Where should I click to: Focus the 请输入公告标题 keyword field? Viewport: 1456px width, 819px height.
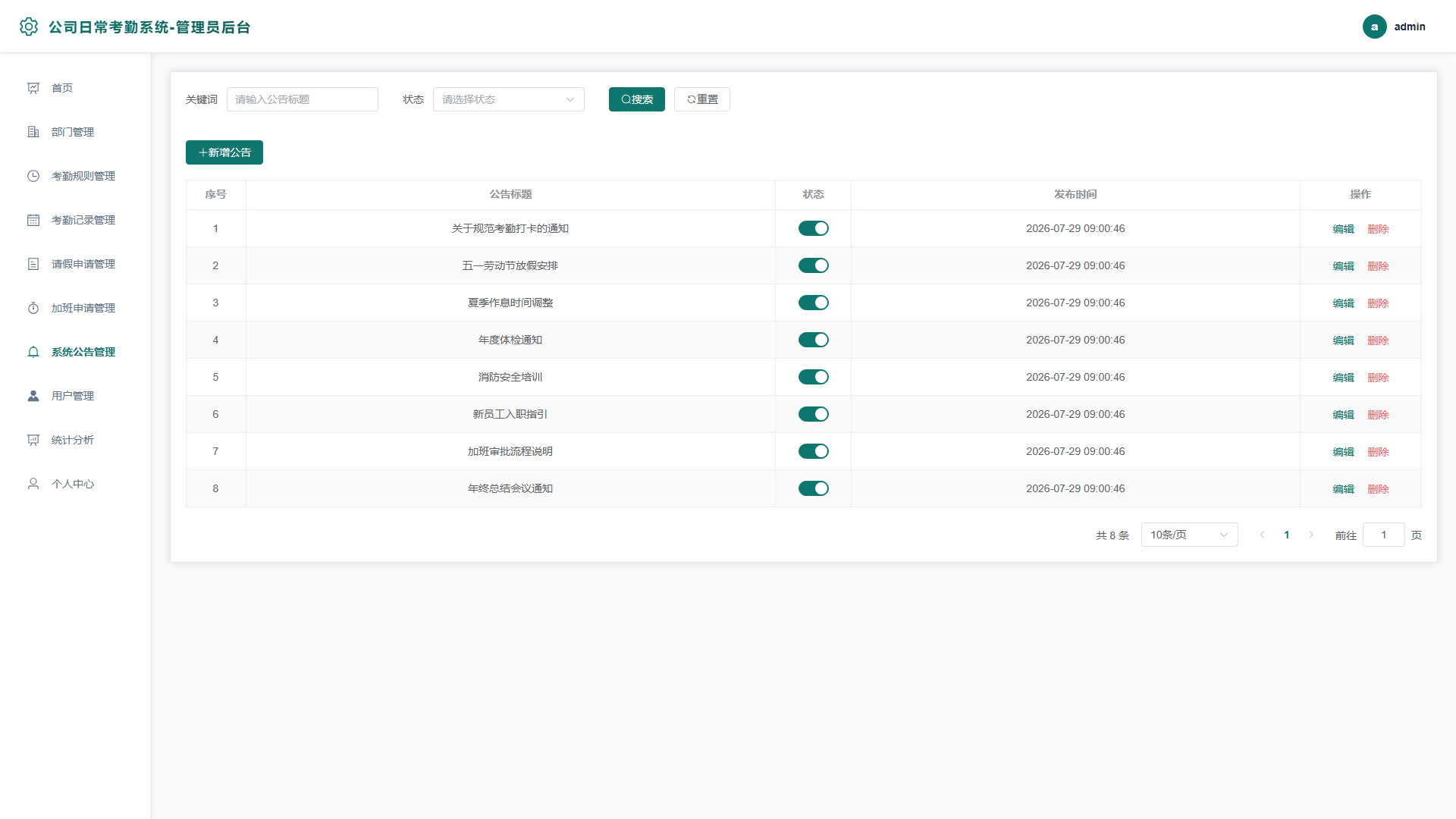[x=302, y=99]
